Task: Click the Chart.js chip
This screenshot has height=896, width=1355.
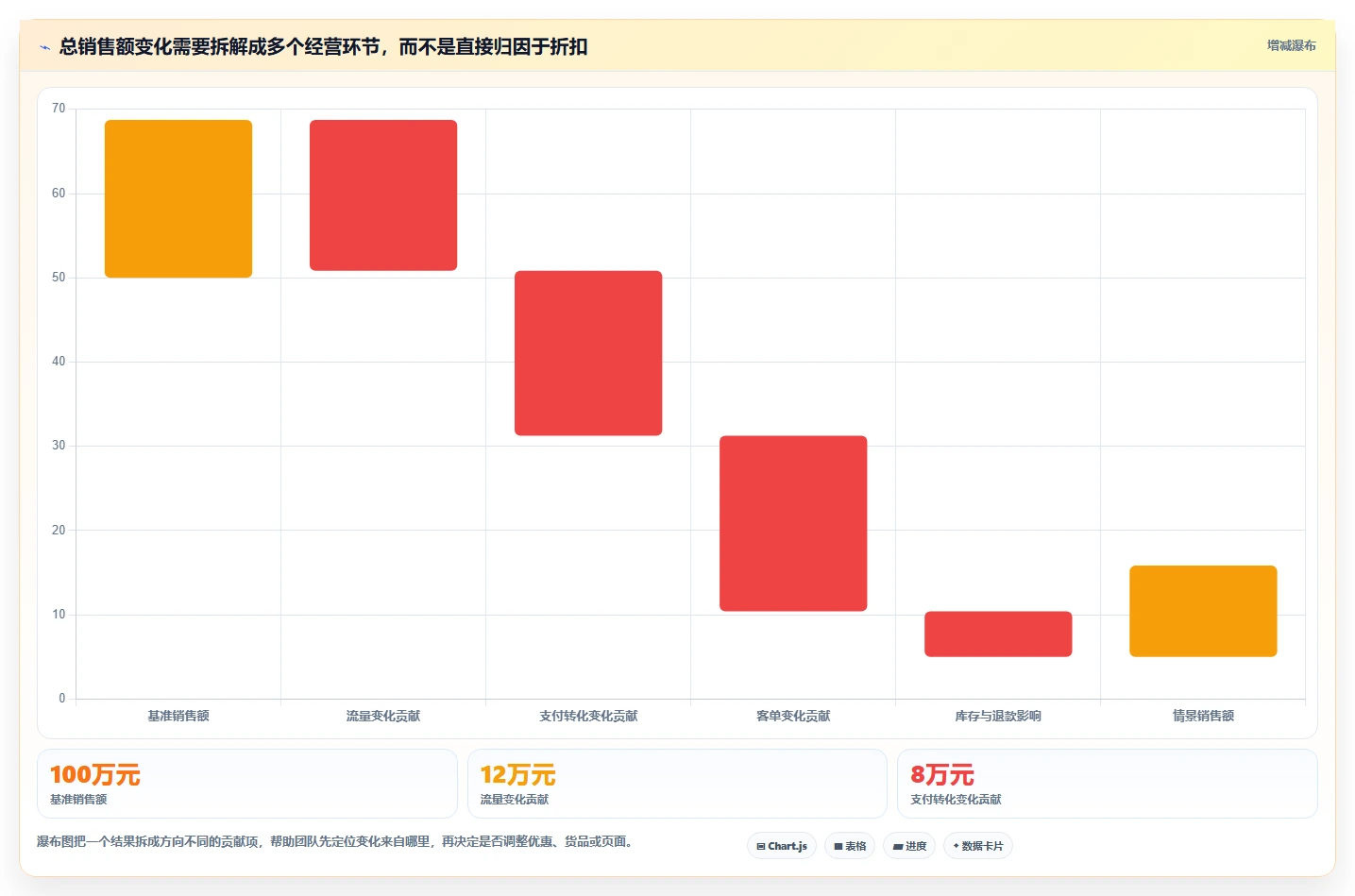Action: click(782, 846)
